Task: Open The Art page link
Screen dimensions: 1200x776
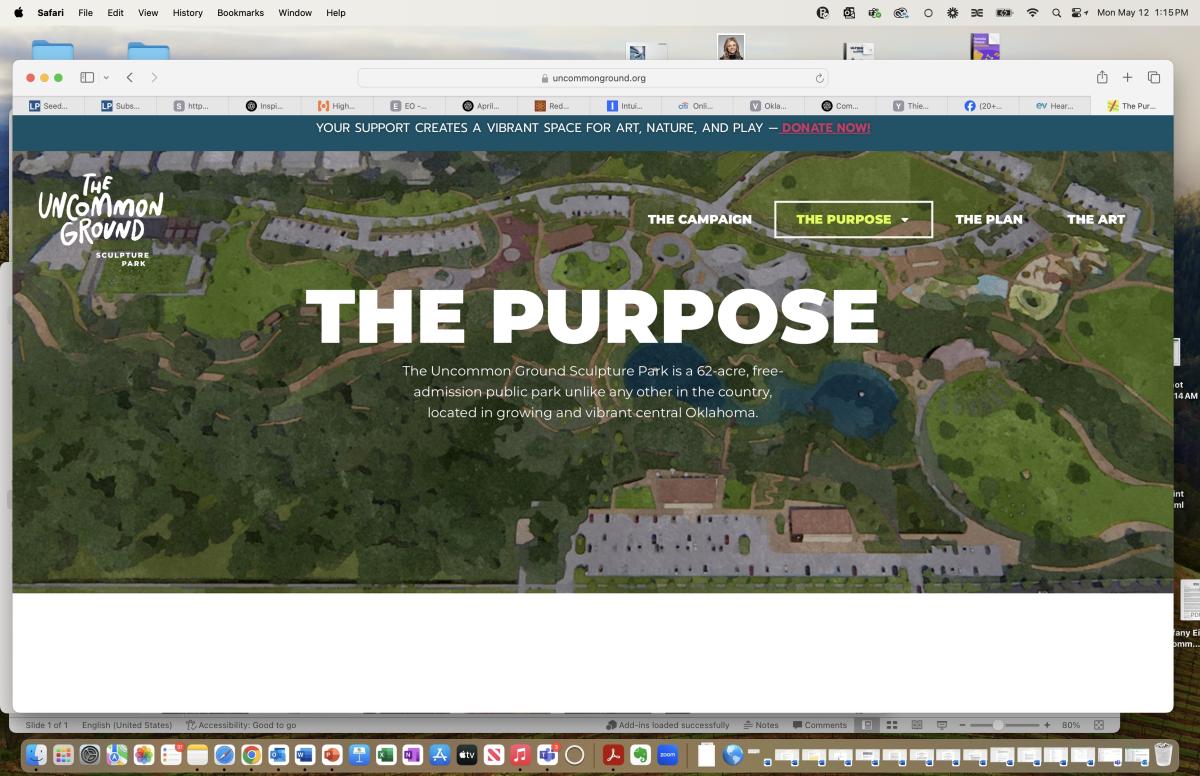Action: 1096,220
